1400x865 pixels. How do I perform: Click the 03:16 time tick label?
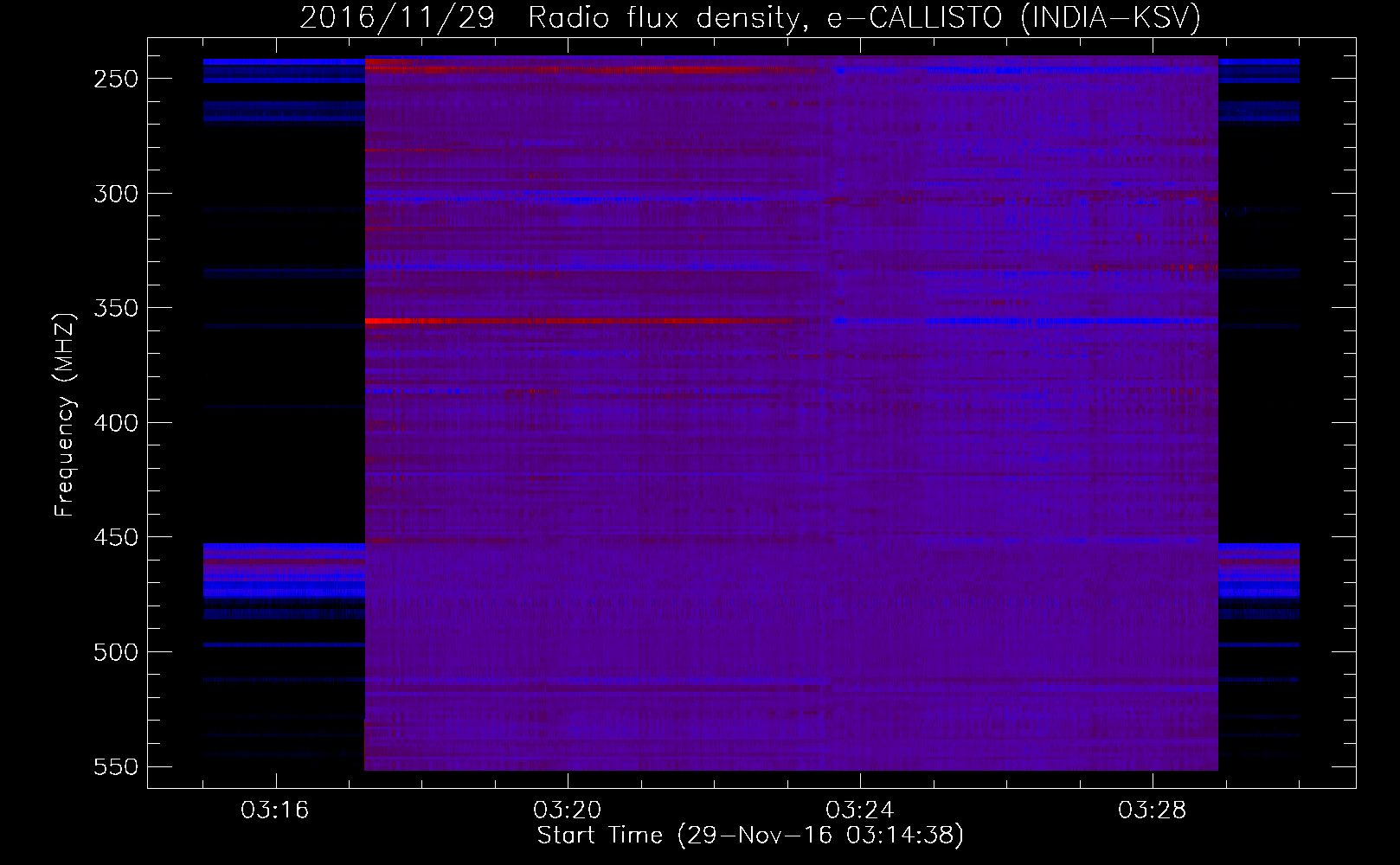point(275,811)
